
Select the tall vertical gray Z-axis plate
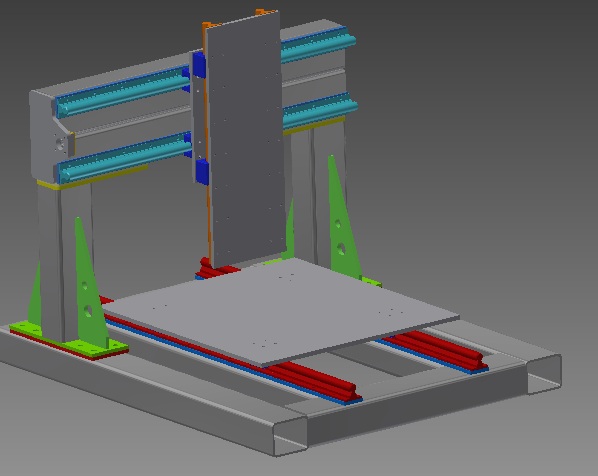(246, 139)
